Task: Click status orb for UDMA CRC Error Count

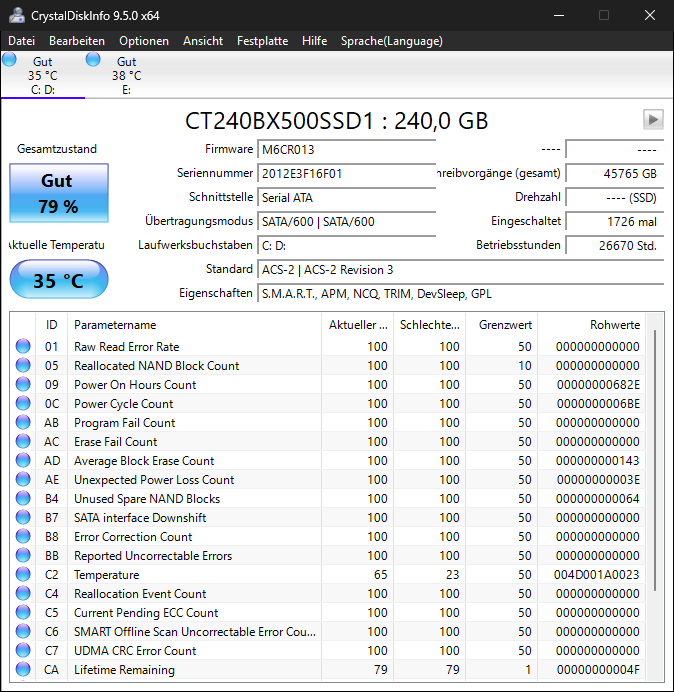Action: click(23, 650)
